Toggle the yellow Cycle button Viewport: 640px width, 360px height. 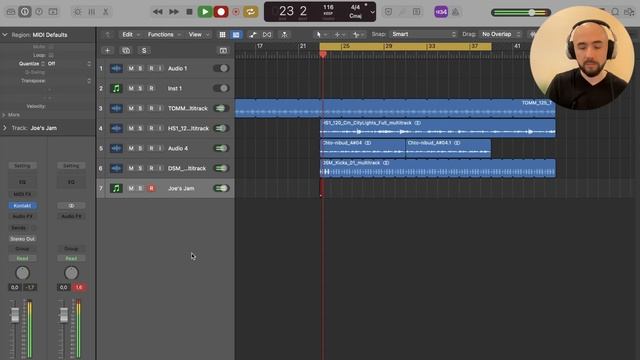point(251,12)
